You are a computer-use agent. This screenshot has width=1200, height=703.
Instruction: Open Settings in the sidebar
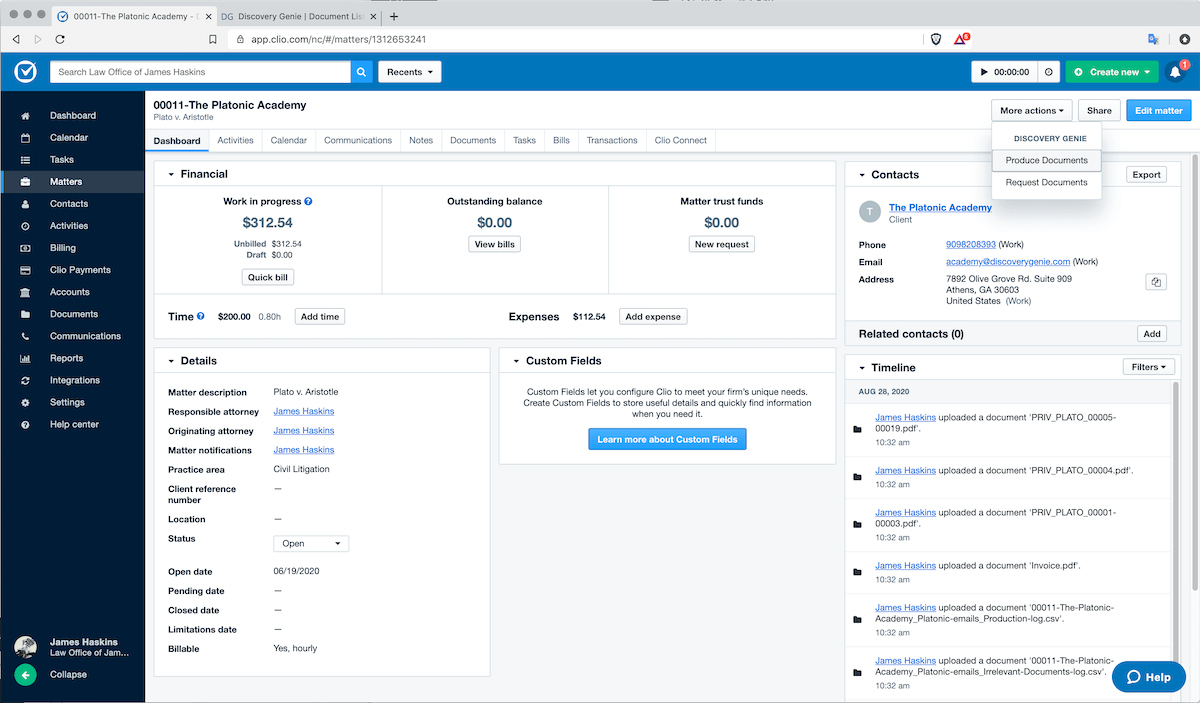tap(72, 402)
